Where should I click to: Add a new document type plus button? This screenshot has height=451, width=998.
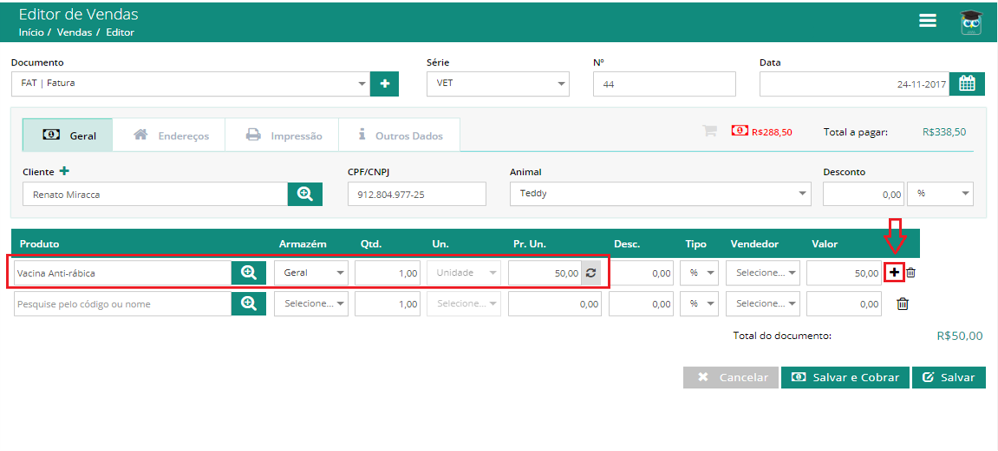[384, 84]
